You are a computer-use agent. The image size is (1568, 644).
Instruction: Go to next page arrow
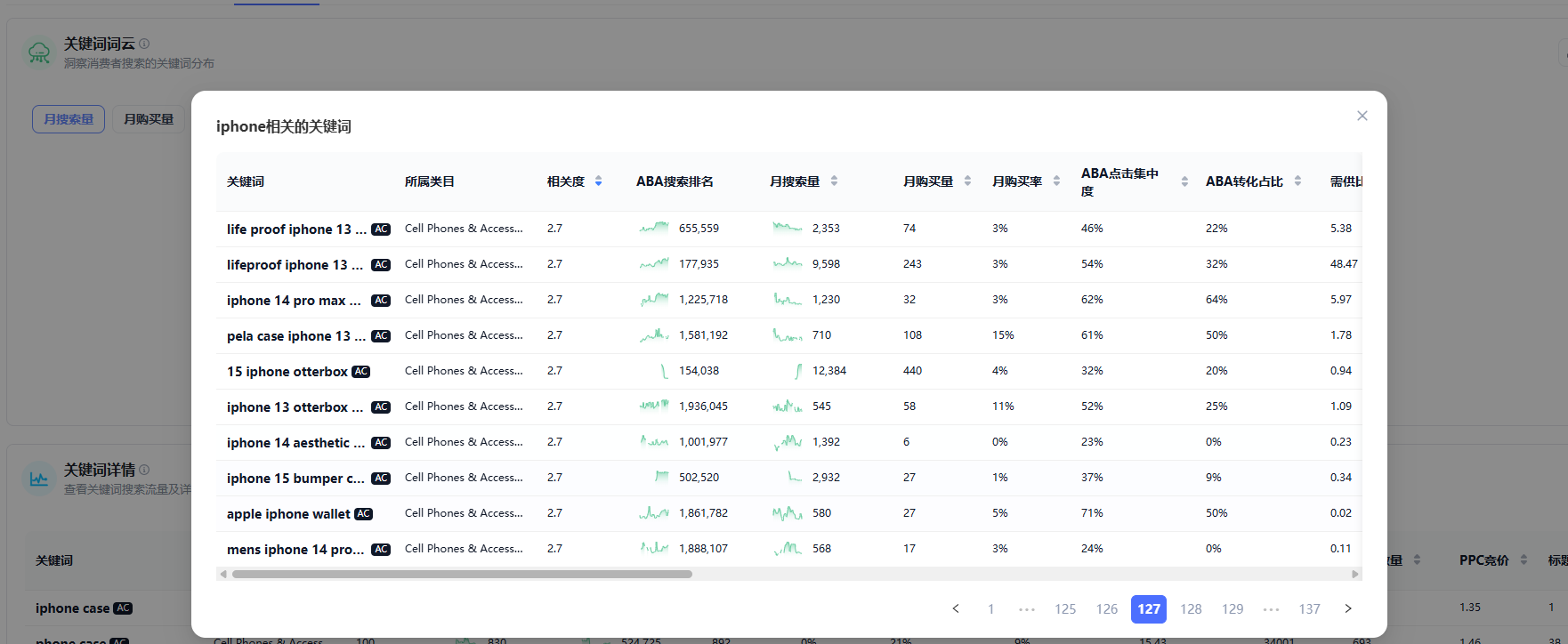(1348, 608)
